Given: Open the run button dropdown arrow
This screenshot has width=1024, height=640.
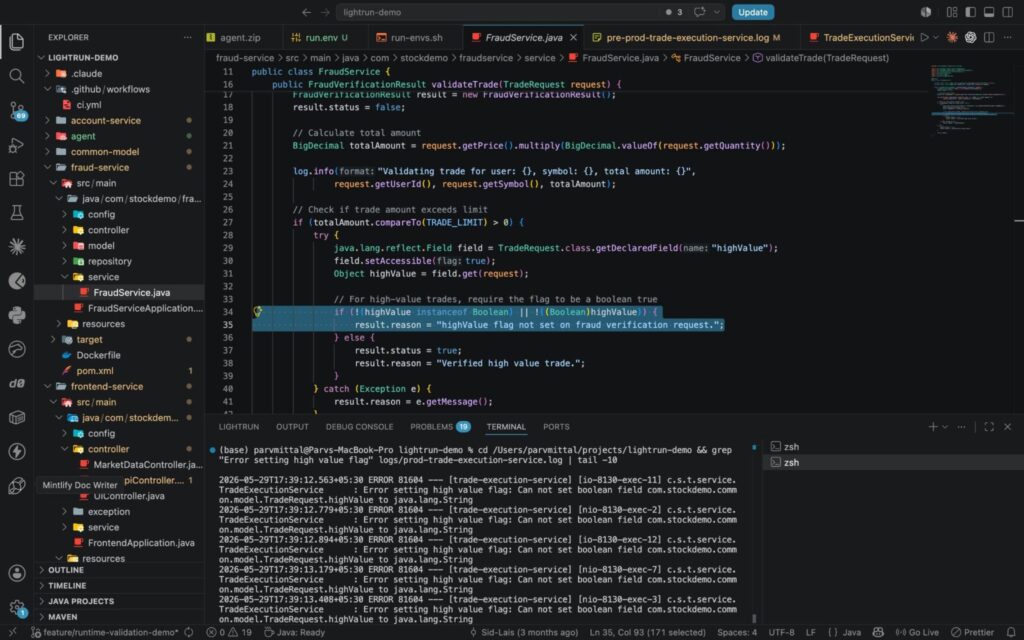Looking at the screenshot, I should click(x=936, y=37).
